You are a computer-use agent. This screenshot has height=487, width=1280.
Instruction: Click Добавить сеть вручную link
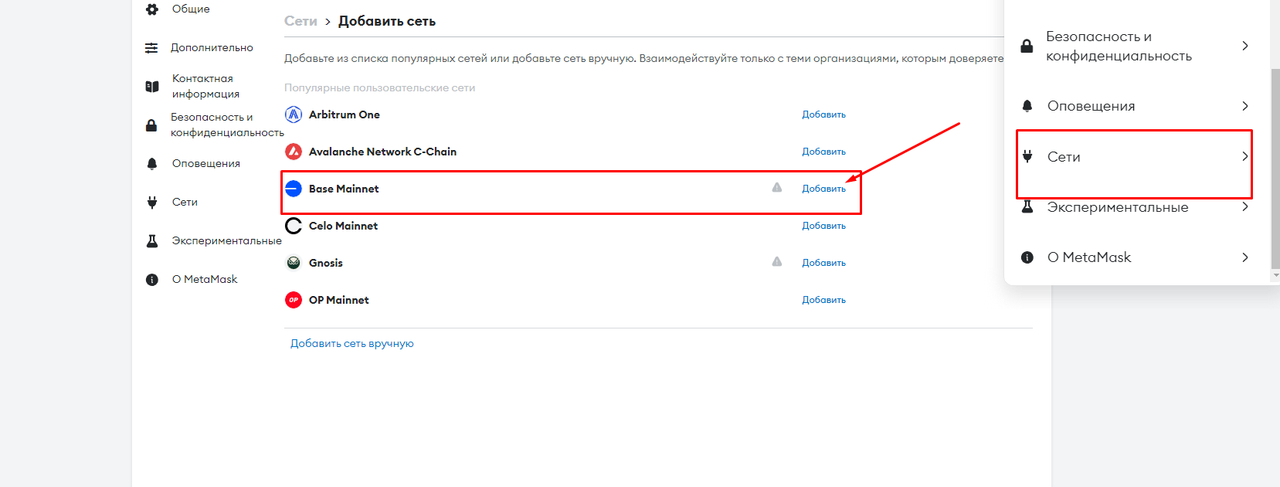[x=352, y=343]
